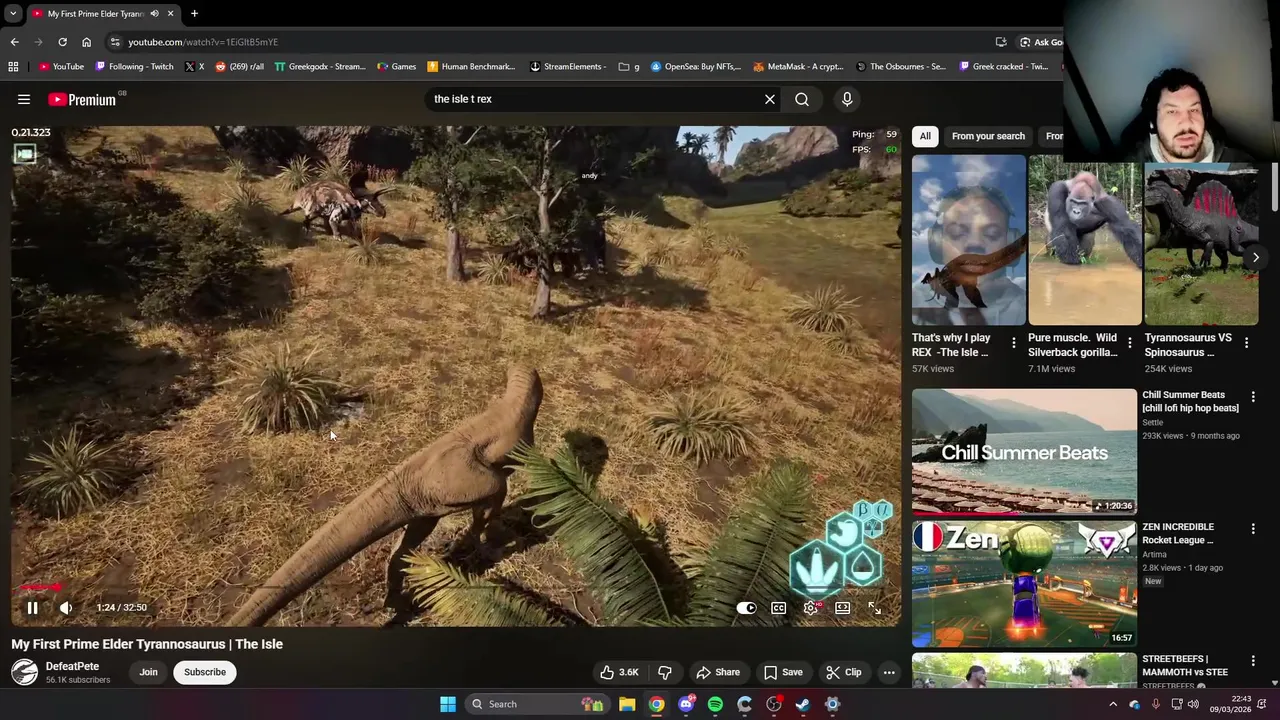Open the YouTube guide hamburger menu
Viewport: 1280px width, 720px height.
click(24, 99)
